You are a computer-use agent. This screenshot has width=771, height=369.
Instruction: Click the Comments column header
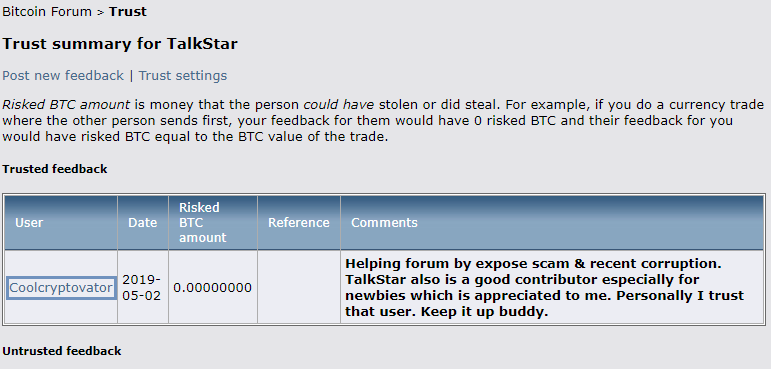click(x=552, y=222)
